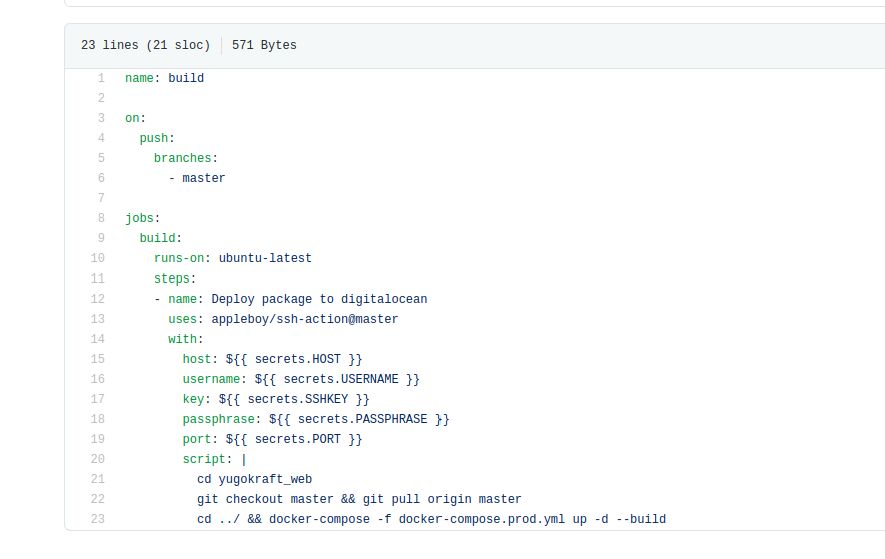Click the "name: build" code line

point(164,78)
